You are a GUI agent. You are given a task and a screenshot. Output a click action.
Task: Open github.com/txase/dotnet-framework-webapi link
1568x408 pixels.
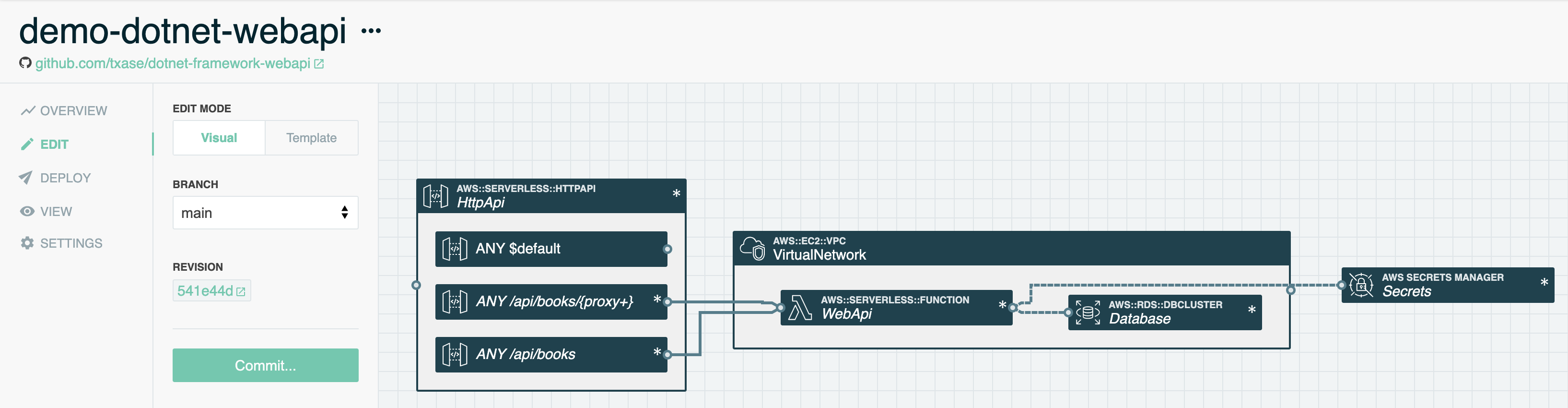[x=173, y=63]
